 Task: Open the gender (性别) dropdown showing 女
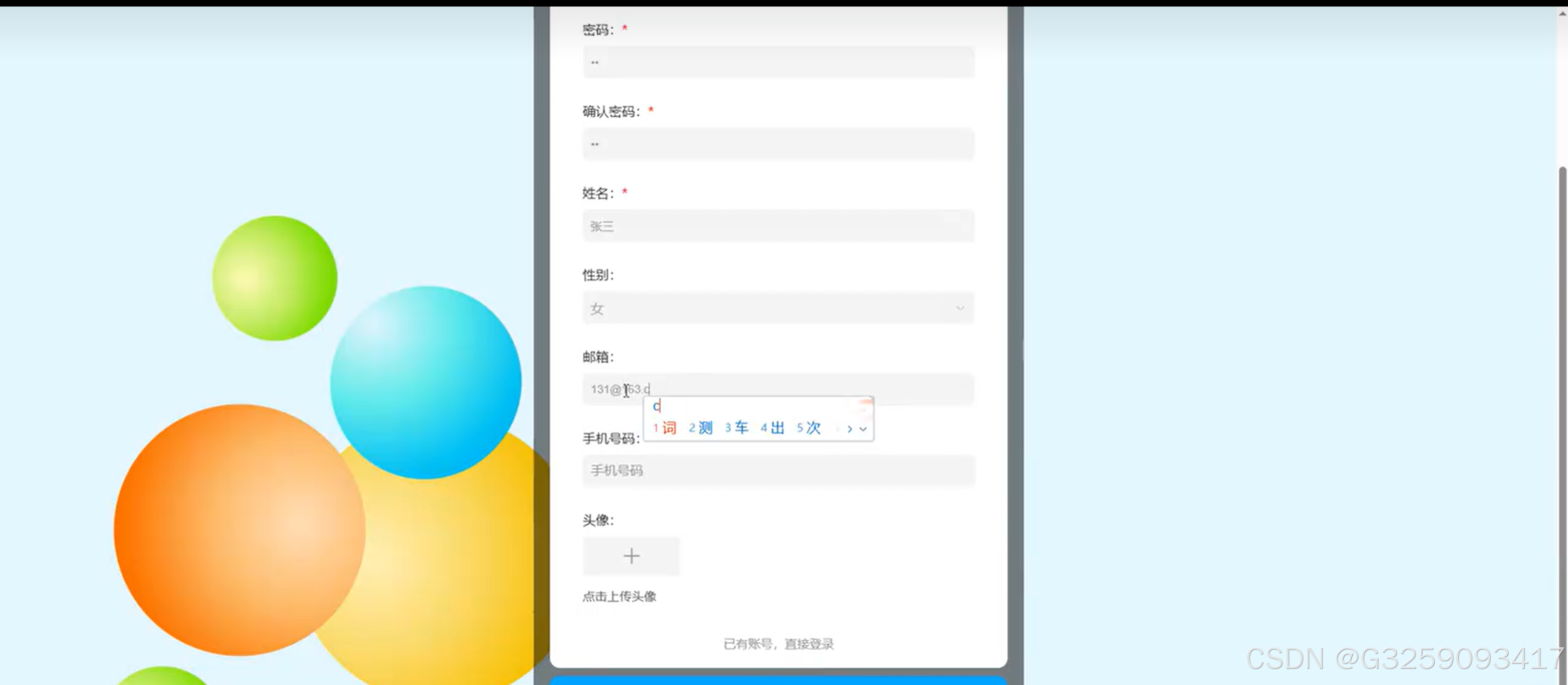tap(778, 308)
